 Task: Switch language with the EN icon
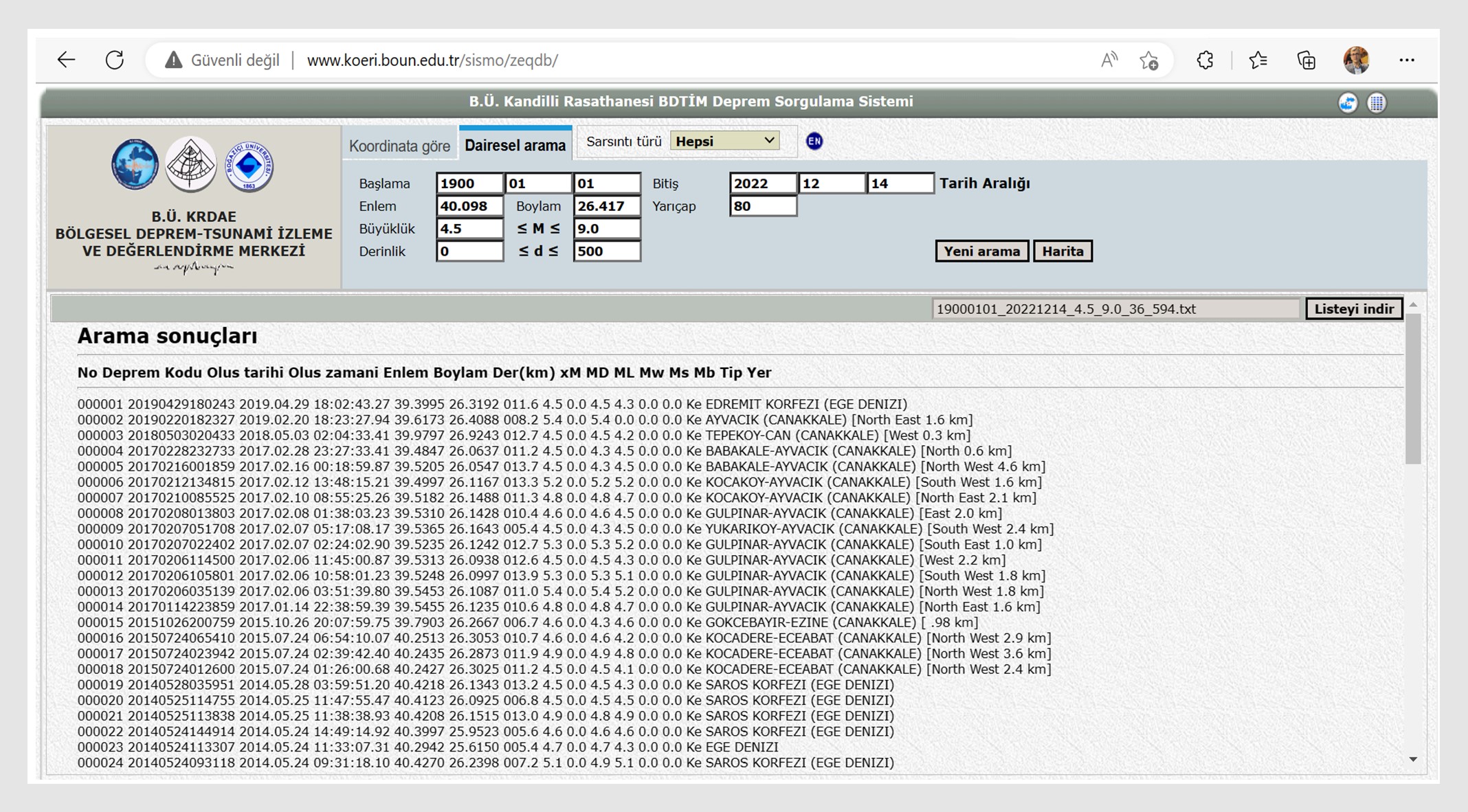[814, 142]
